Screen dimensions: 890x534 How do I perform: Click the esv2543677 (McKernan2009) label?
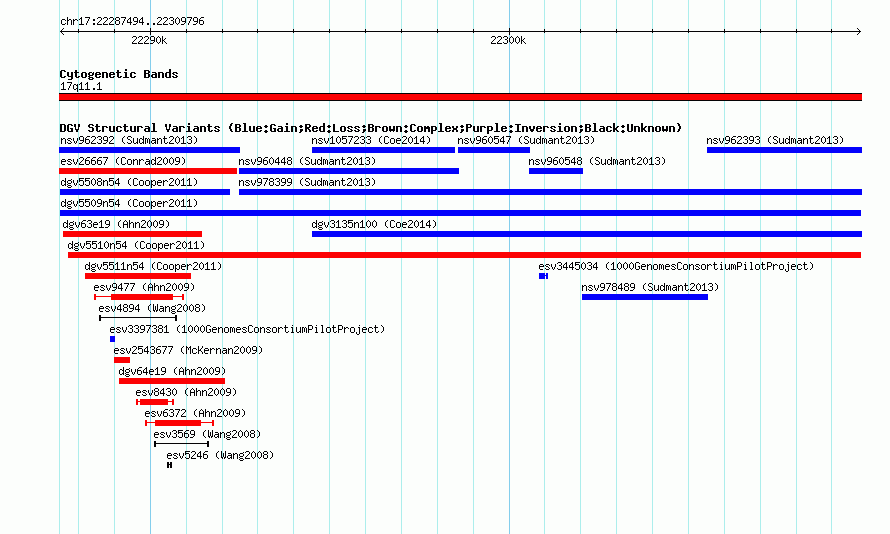(188, 350)
